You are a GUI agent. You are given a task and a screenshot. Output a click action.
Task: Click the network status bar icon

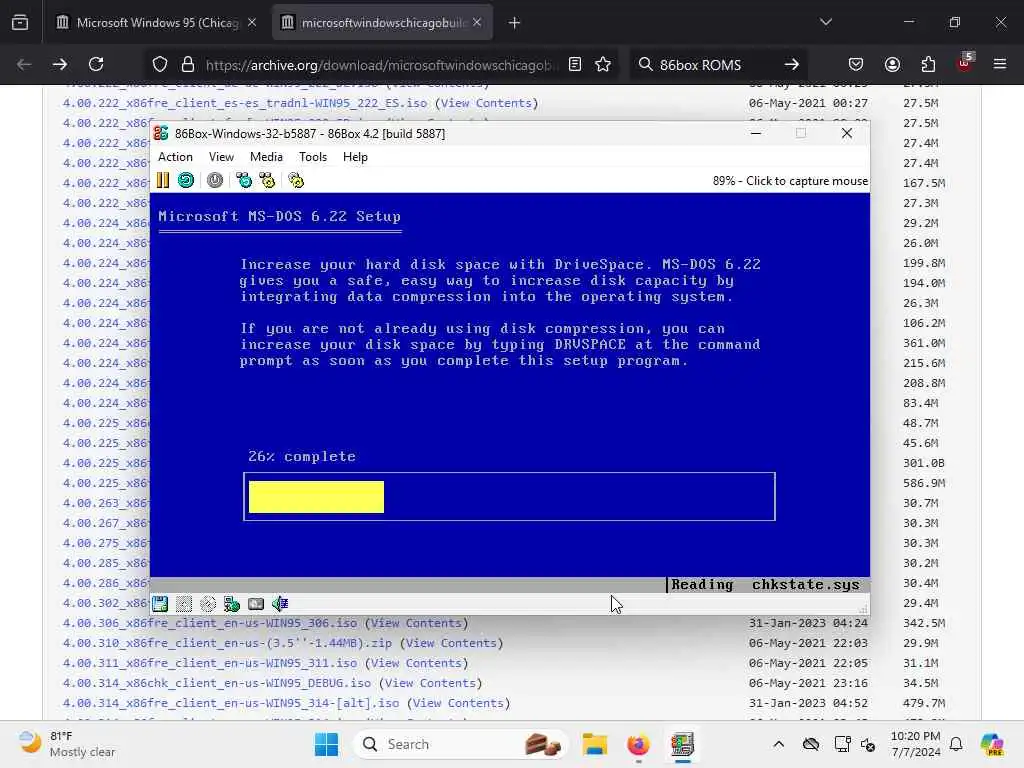pos(232,603)
